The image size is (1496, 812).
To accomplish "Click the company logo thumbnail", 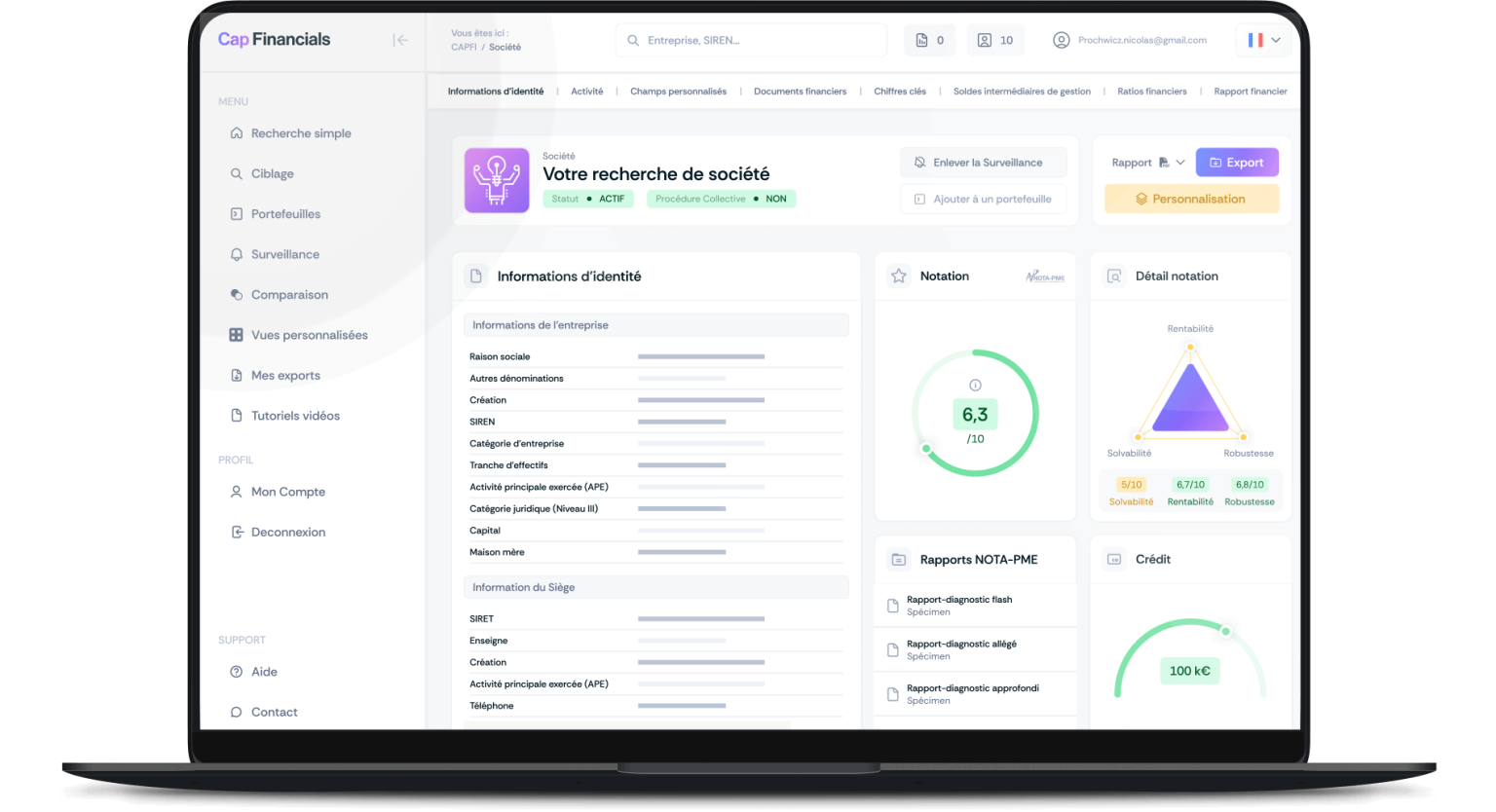I will (x=497, y=180).
